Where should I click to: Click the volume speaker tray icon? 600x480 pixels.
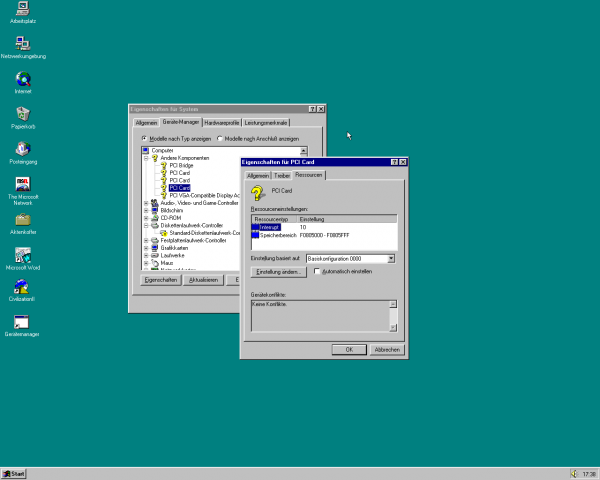coord(574,474)
